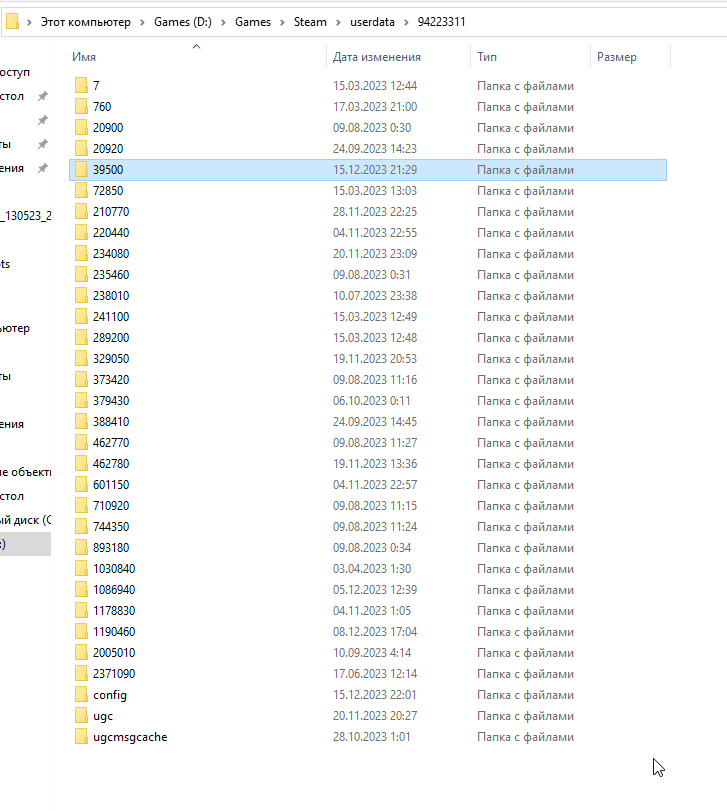Image resolution: width=727 pixels, height=811 pixels.
Task: Click the ugcmsgcache folder icon
Action: click(x=81, y=737)
